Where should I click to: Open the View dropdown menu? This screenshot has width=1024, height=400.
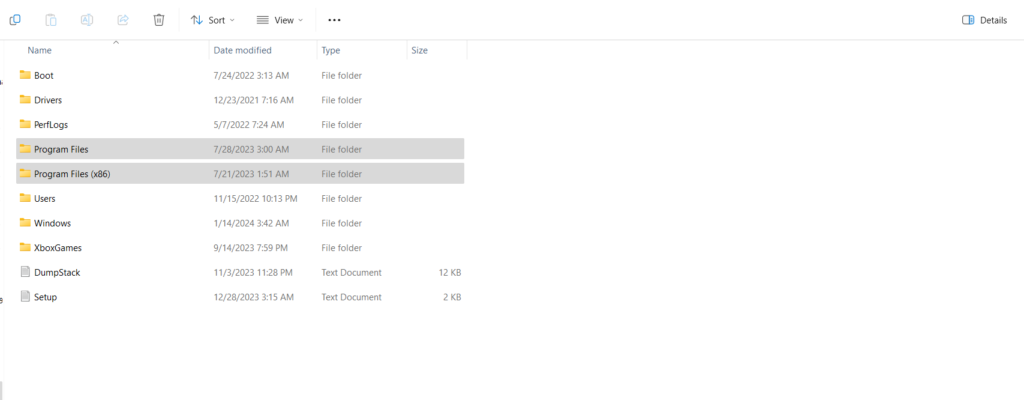tap(280, 20)
